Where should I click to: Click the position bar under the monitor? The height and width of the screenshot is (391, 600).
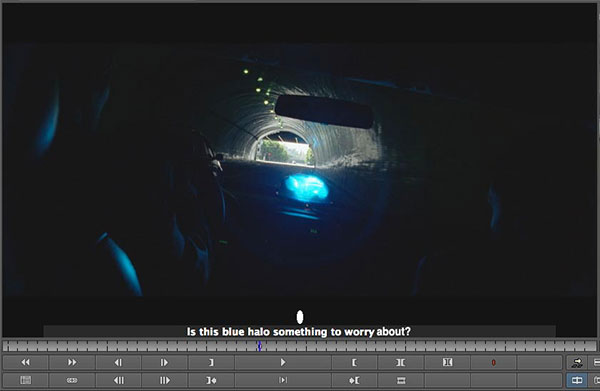coord(300,346)
